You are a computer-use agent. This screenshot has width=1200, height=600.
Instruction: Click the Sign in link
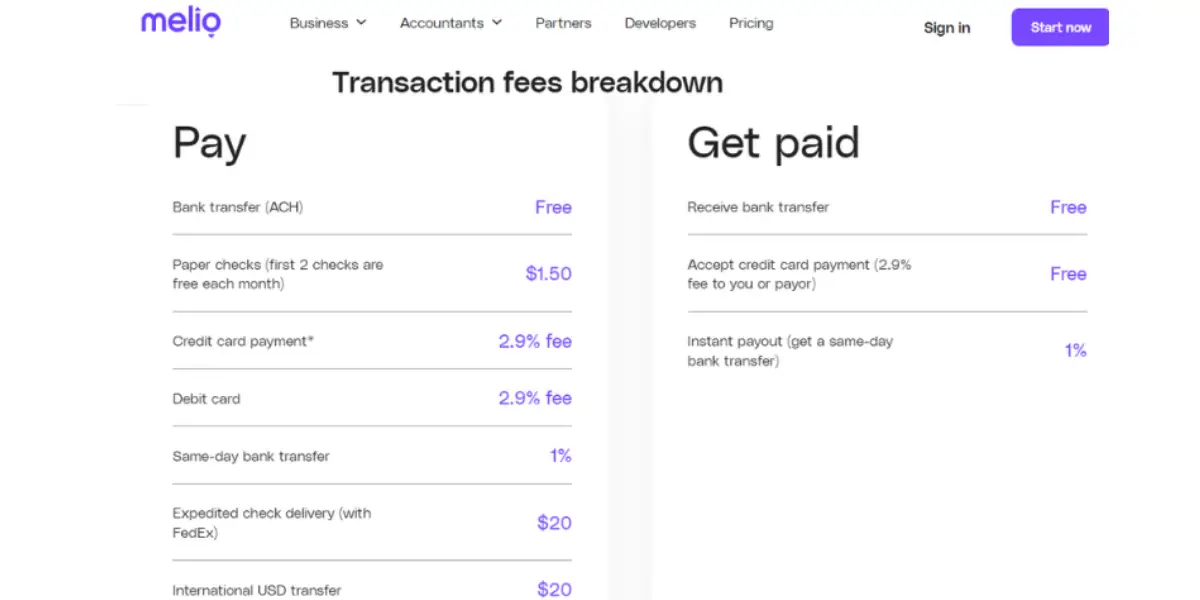click(x=947, y=28)
